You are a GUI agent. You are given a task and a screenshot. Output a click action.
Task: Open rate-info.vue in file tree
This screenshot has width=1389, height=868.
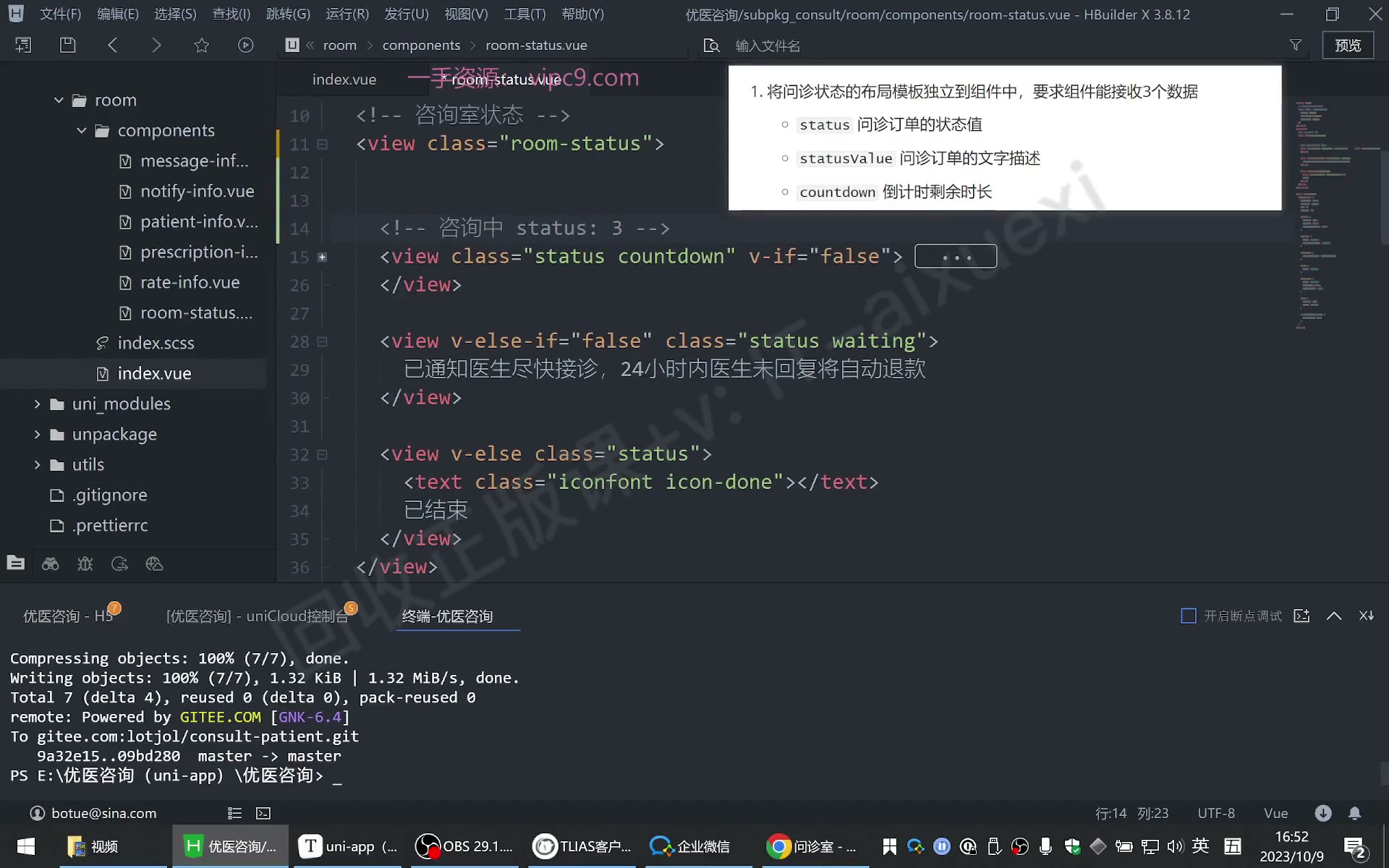pyautogui.click(x=190, y=282)
